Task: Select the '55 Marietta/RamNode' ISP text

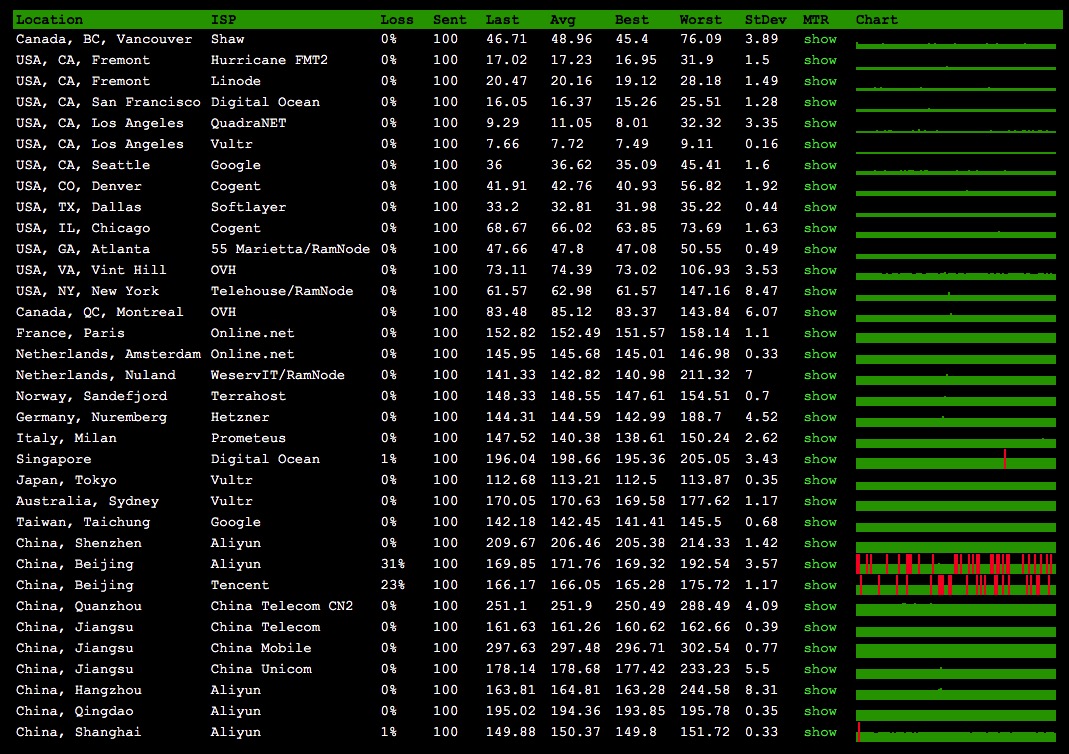Action: point(290,250)
